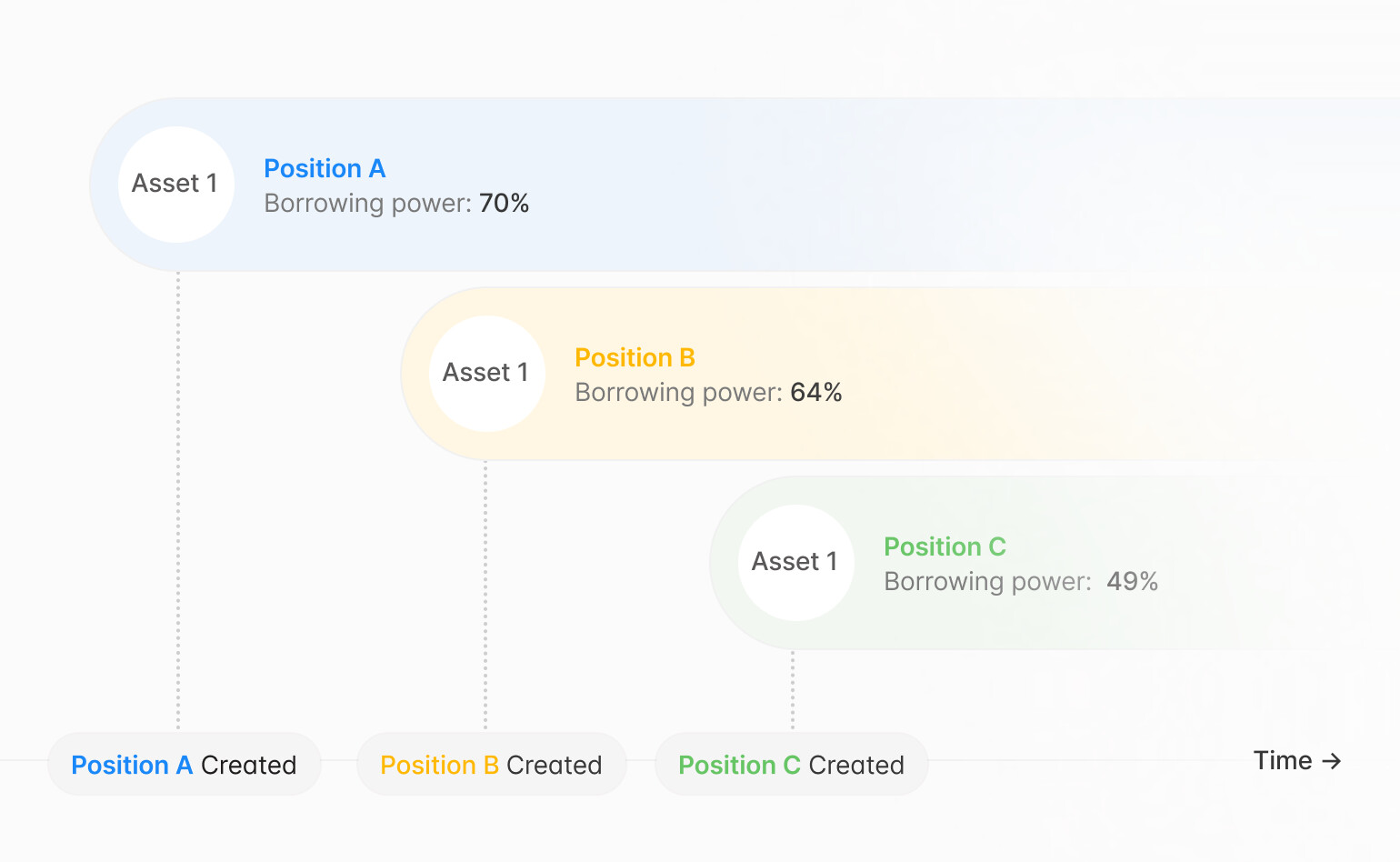Click the orange Position B title
Screen dimensions: 1400x862
pos(635,358)
